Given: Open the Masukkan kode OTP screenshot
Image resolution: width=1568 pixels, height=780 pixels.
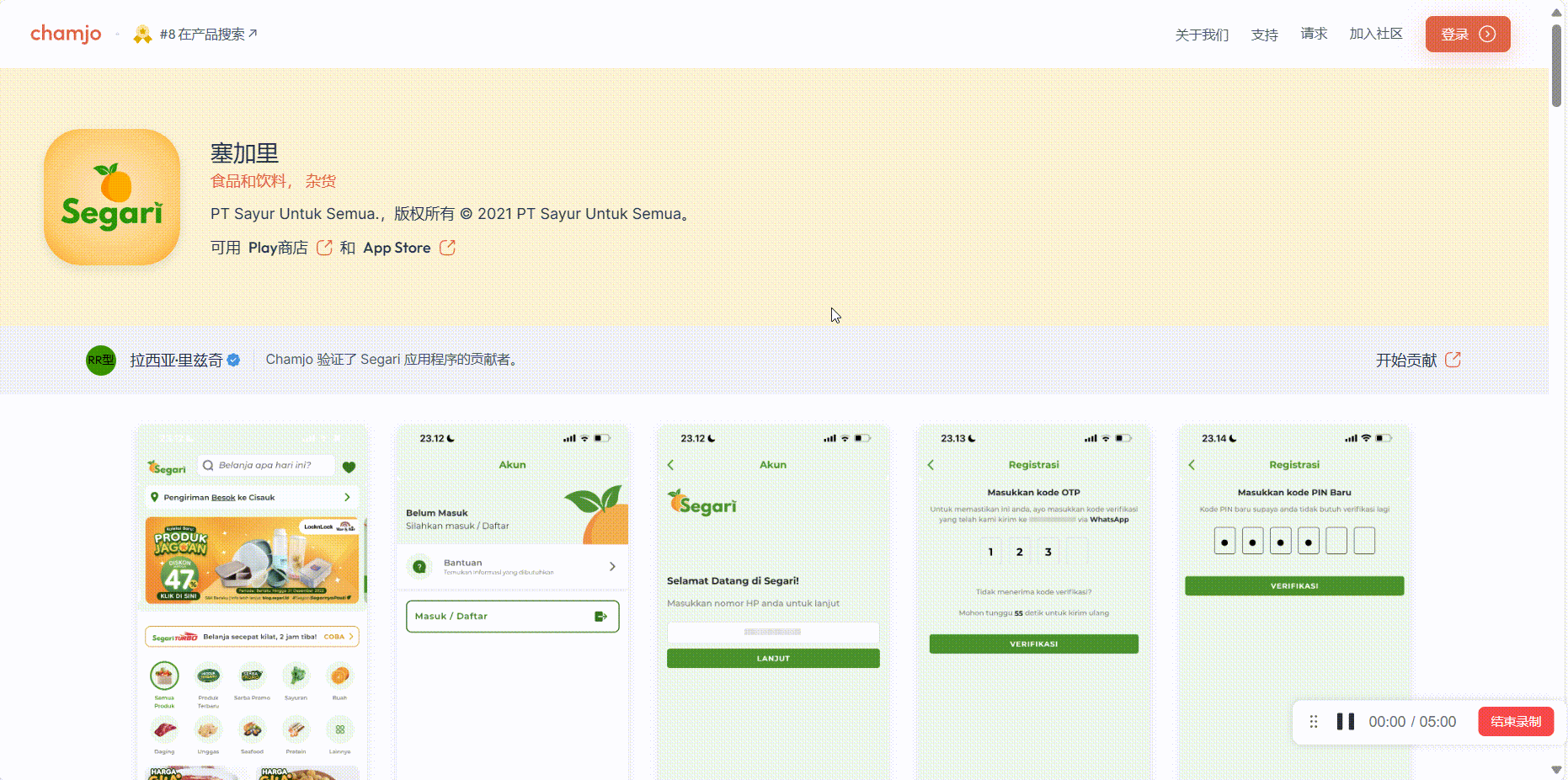Looking at the screenshot, I should tap(1033, 602).
